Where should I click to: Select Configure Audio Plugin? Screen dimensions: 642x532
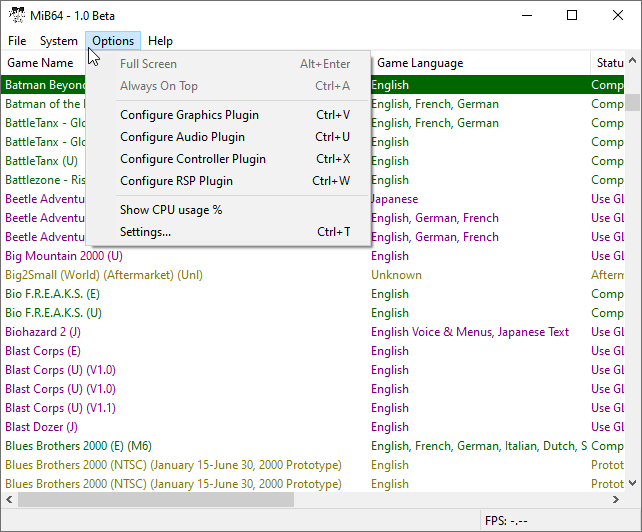pos(182,137)
